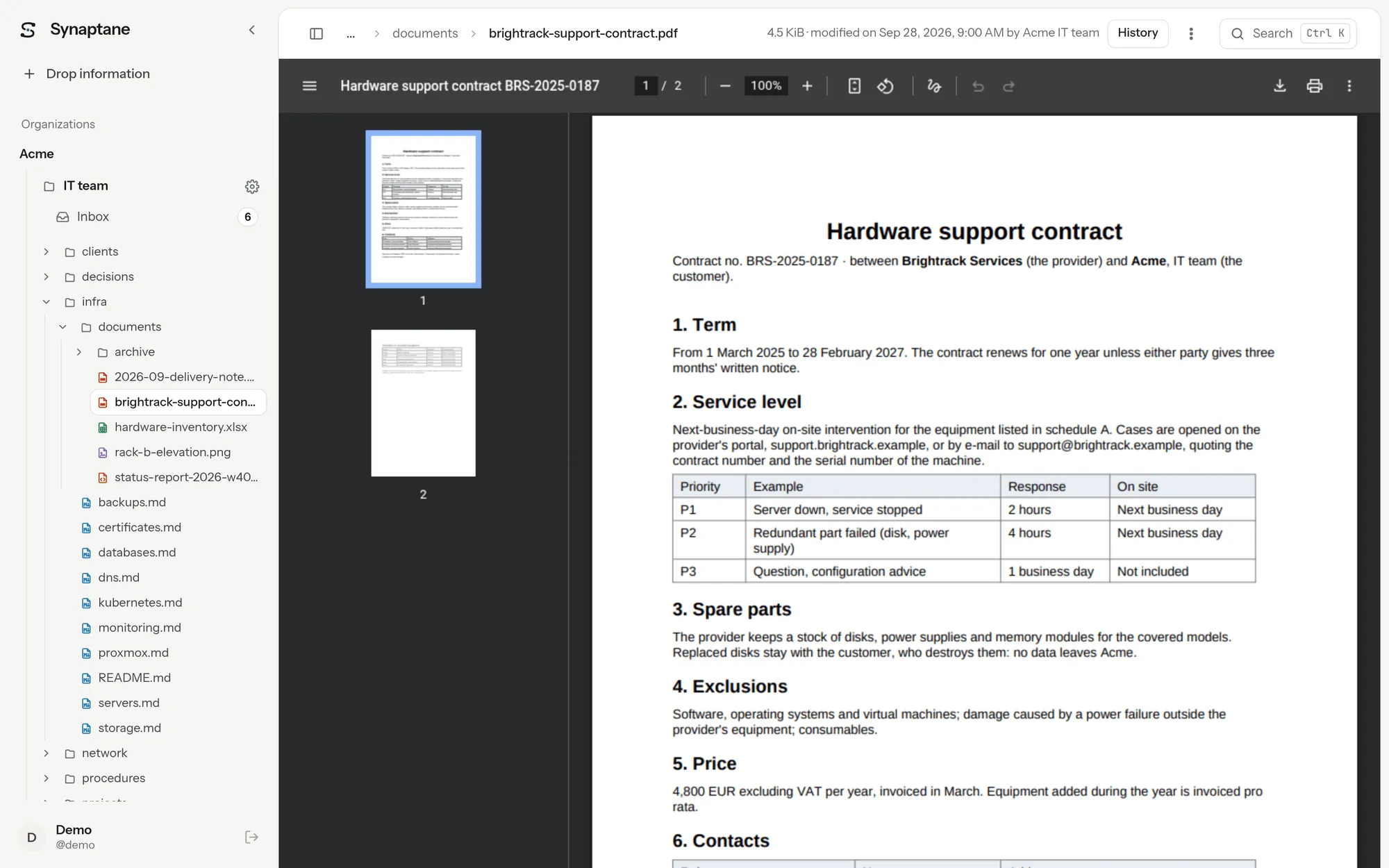Log out of Demo account
Image resolution: width=1389 pixels, height=868 pixels.
pyautogui.click(x=251, y=837)
